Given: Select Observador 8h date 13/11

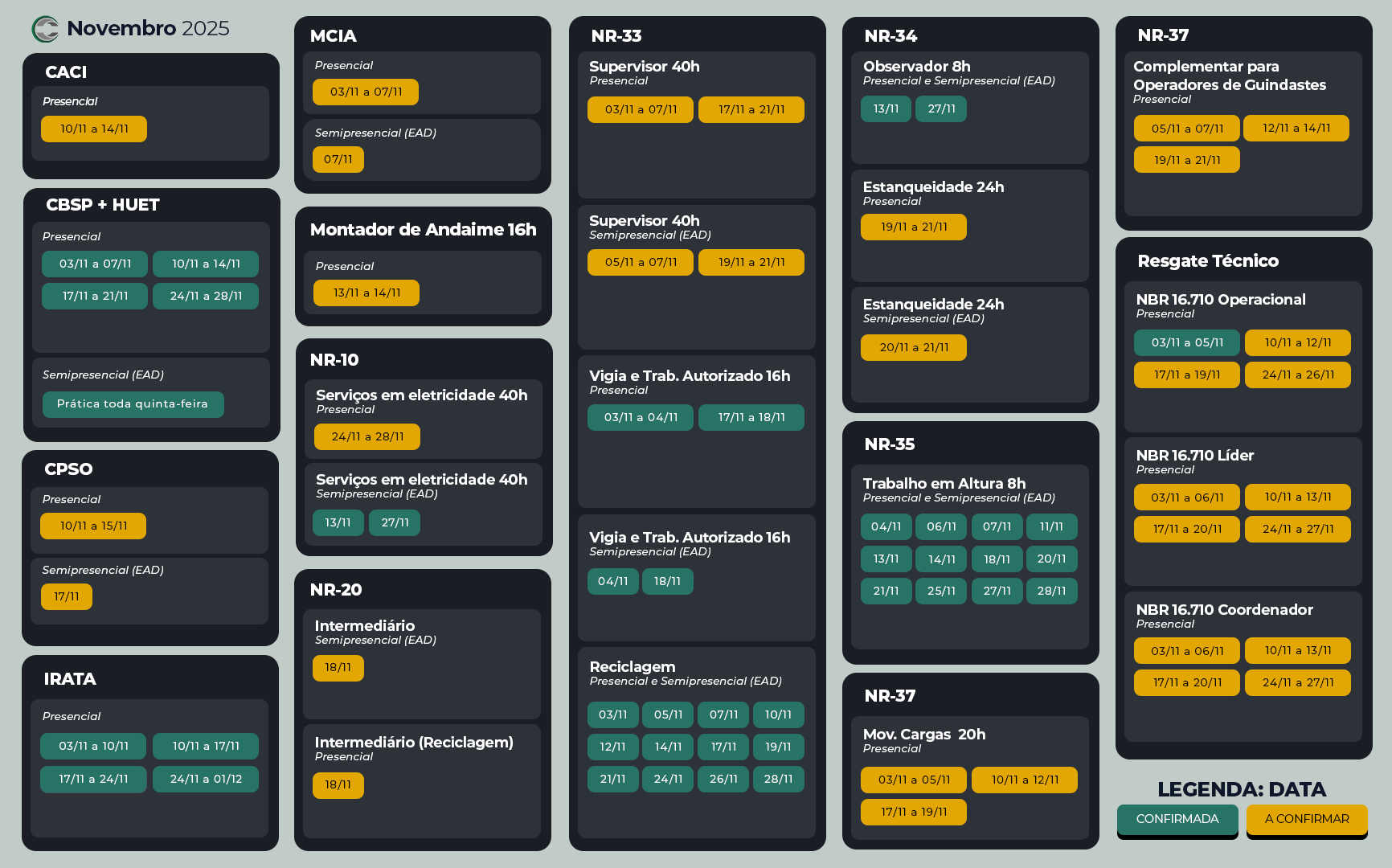Looking at the screenshot, I should coord(886,108).
